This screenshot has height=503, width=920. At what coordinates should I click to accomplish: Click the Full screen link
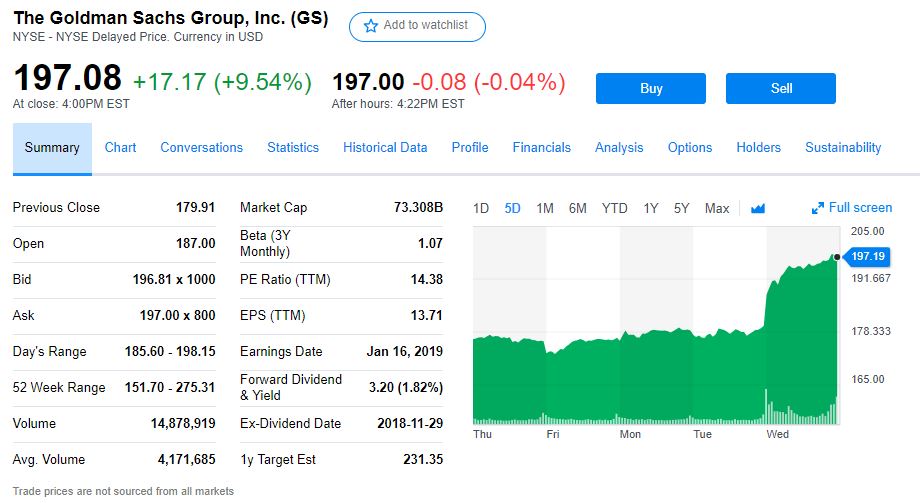pyautogui.click(x=860, y=208)
